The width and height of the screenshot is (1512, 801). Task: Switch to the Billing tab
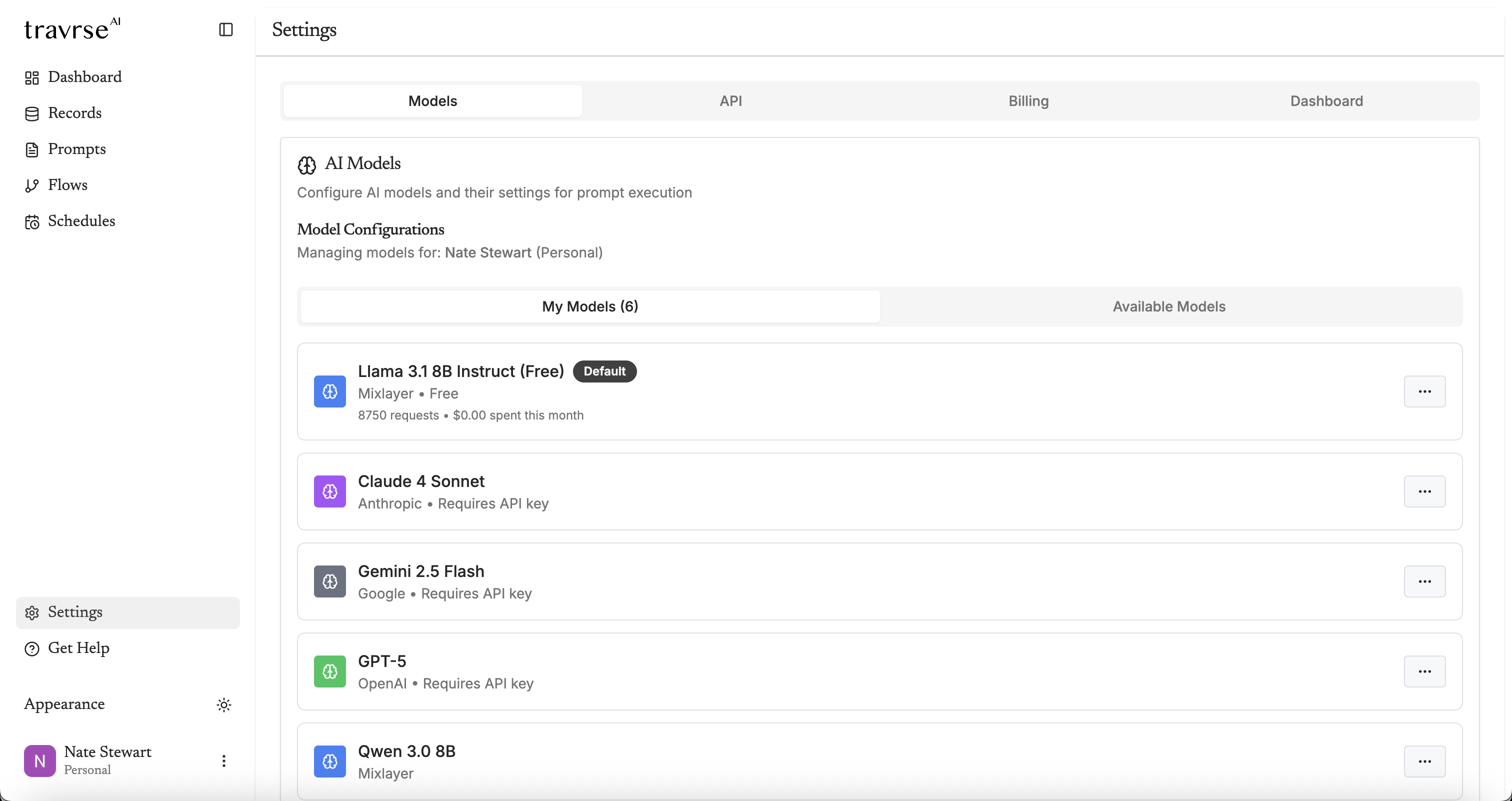coord(1028,101)
